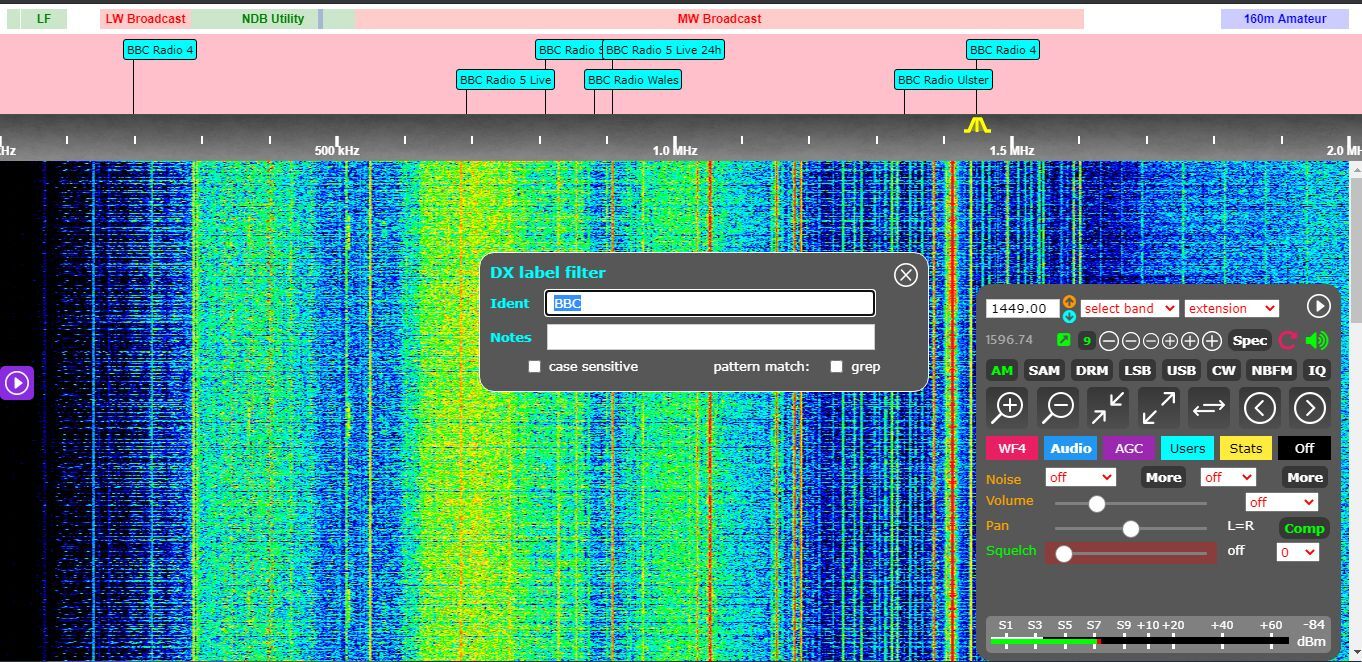Image resolution: width=1362 pixels, height=662 pixels.
Task: Toggle the Comp compression button
Action: (x=1304, y=528)
